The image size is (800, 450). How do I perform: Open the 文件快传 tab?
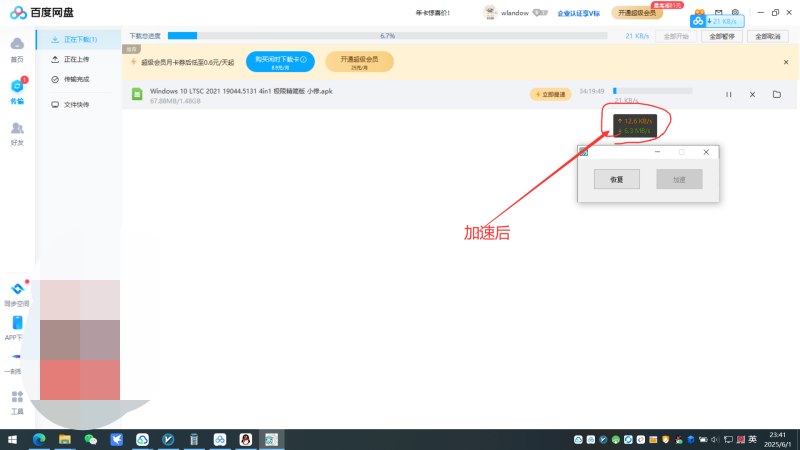(x=77, y=104)
